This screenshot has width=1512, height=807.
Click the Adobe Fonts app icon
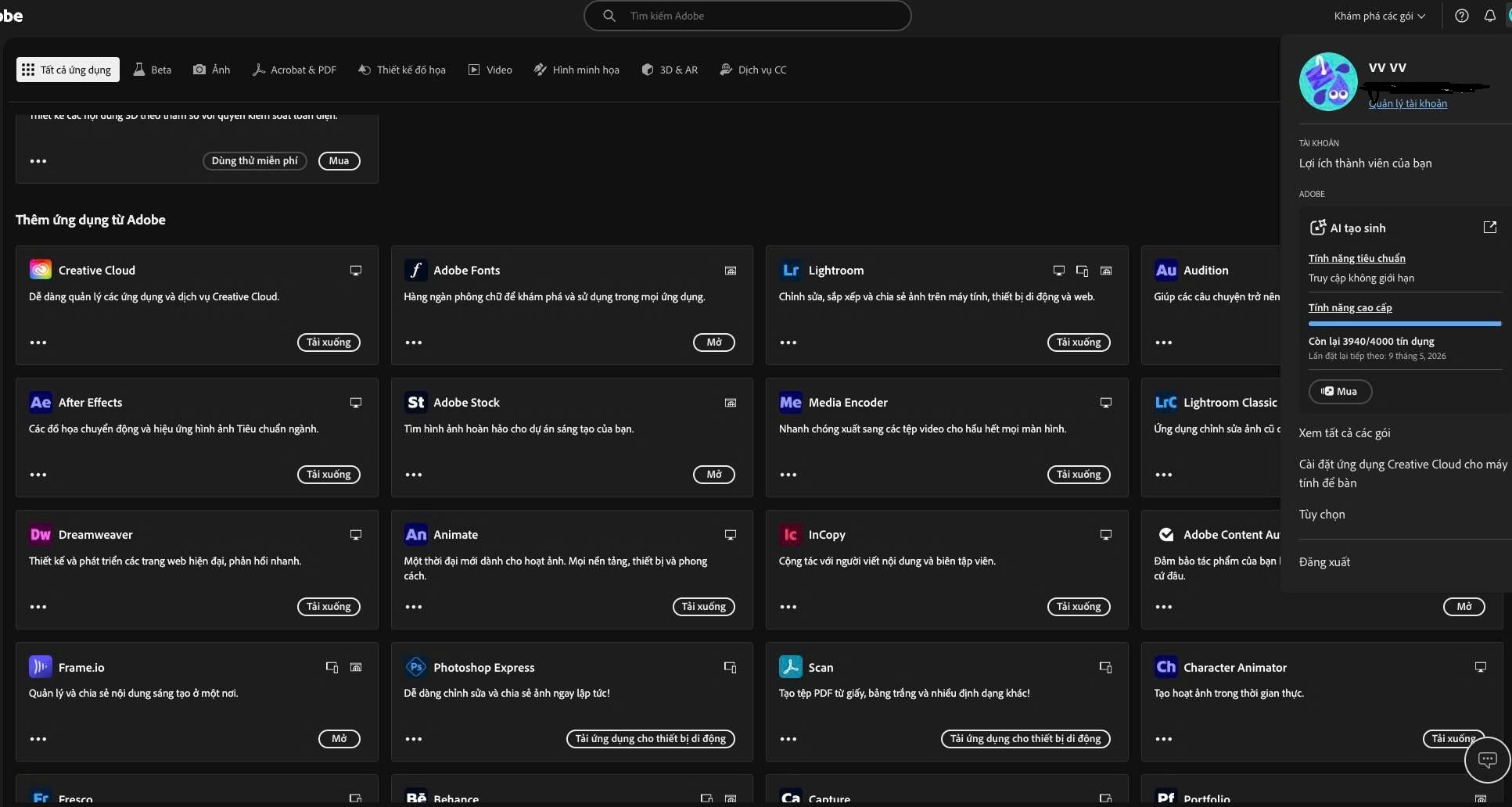pyautogui.click(x=415, y=270)
